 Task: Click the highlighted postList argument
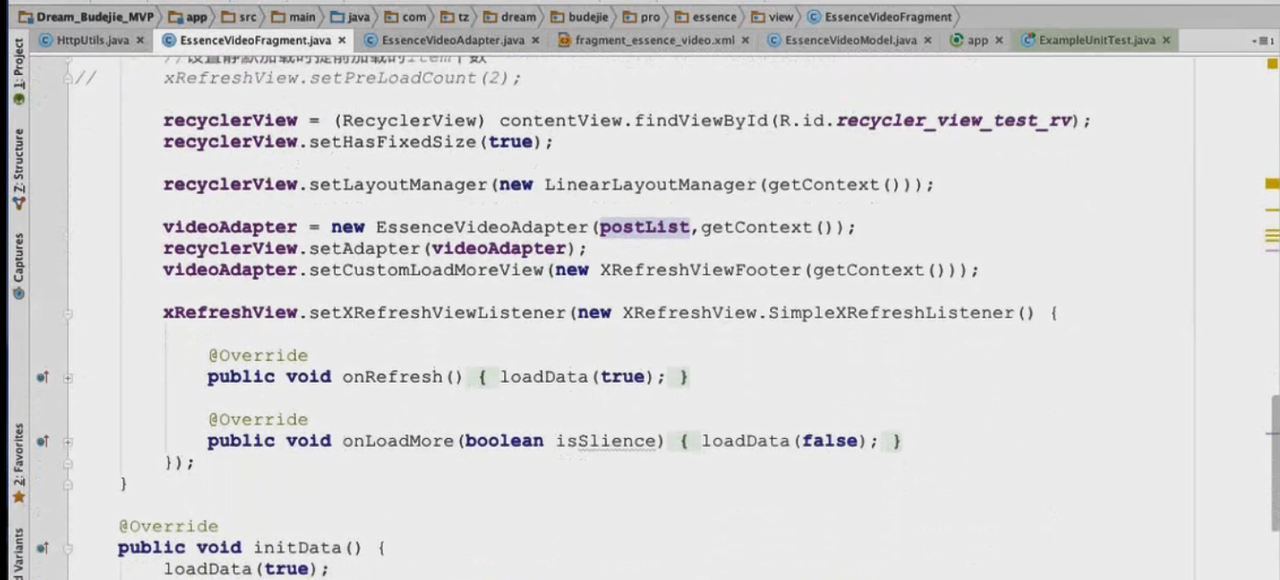(644, 227)
